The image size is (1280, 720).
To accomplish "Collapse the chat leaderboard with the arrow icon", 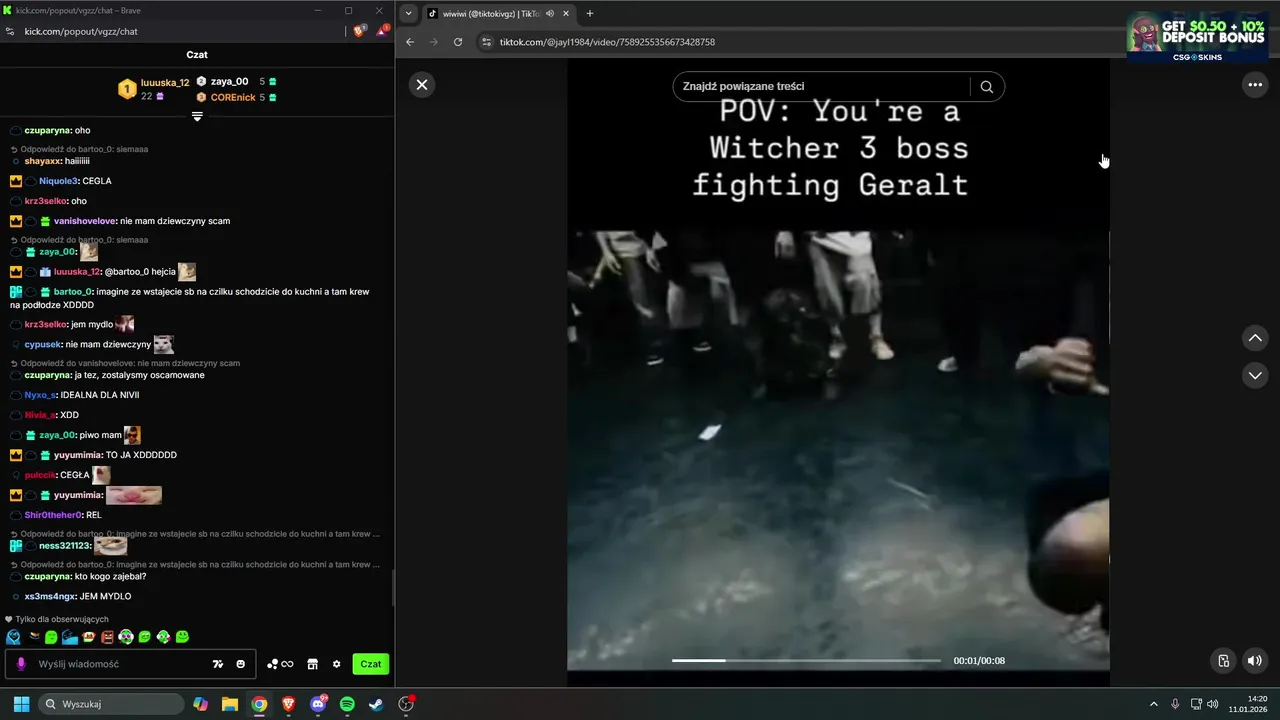I will coord(197,116).
